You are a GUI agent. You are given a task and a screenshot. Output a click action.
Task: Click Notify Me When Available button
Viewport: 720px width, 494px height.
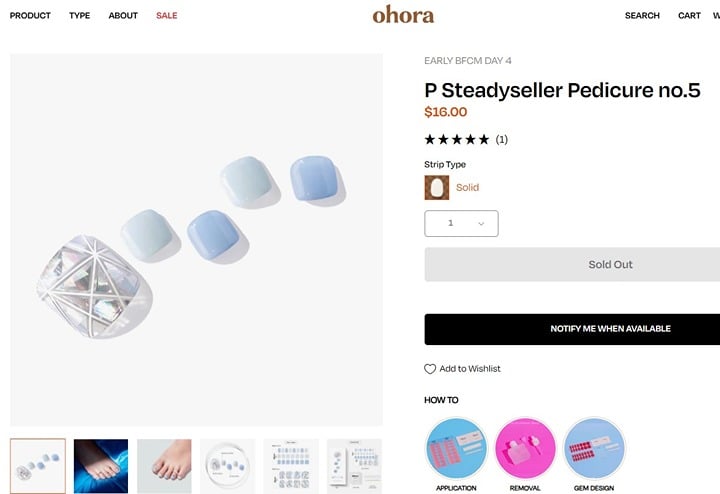coord(572,329)
